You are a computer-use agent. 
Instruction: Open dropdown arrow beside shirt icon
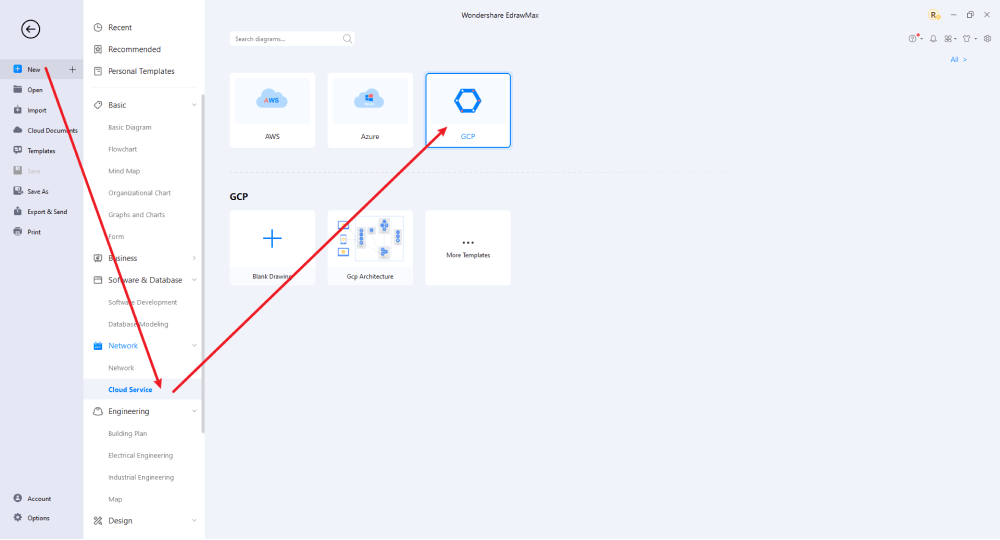(x=976, y=40)
